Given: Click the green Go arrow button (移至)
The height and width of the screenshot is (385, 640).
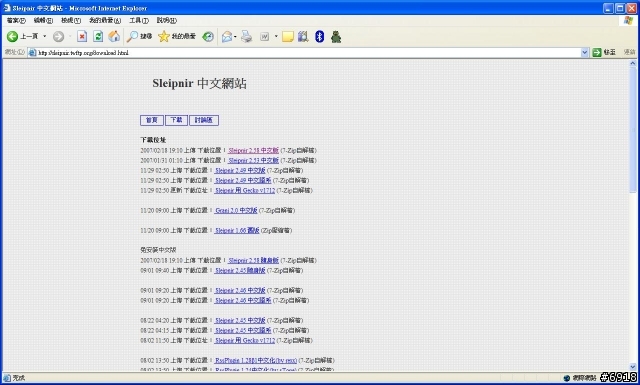Looking at the screenshot, I should pos(597,52).
